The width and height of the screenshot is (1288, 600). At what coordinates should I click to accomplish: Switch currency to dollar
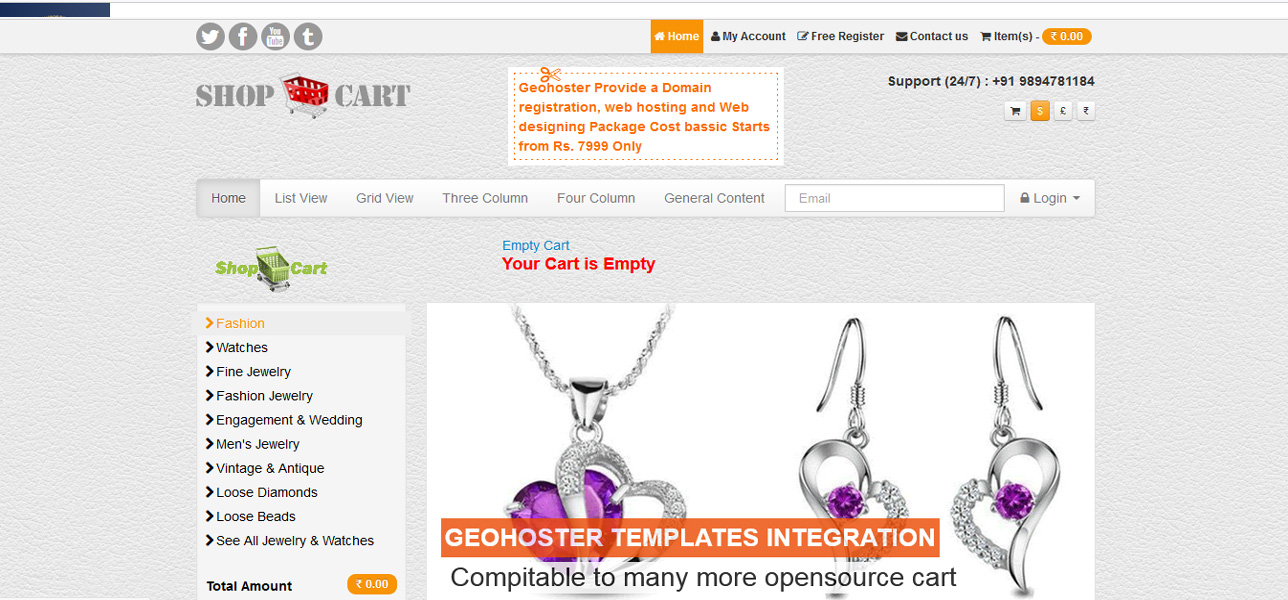point(1040,111)
